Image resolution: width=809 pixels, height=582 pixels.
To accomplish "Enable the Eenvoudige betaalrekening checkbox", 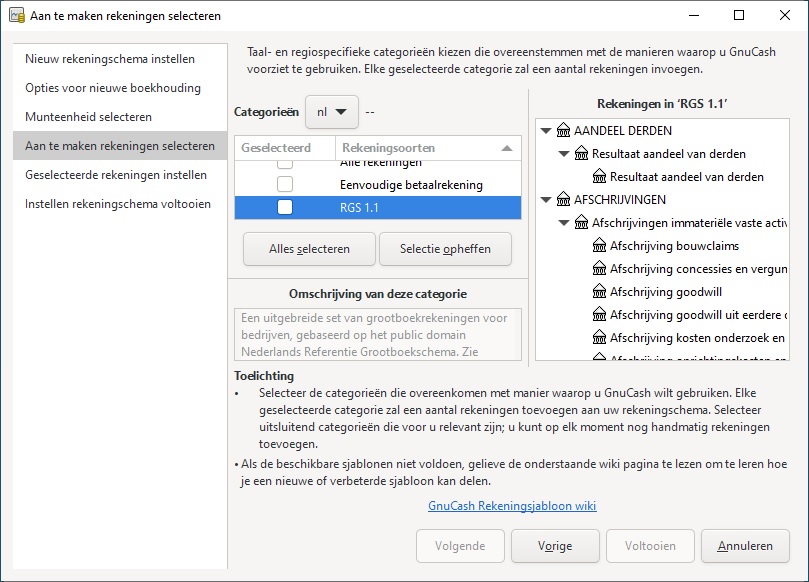I will click(285, 185).
